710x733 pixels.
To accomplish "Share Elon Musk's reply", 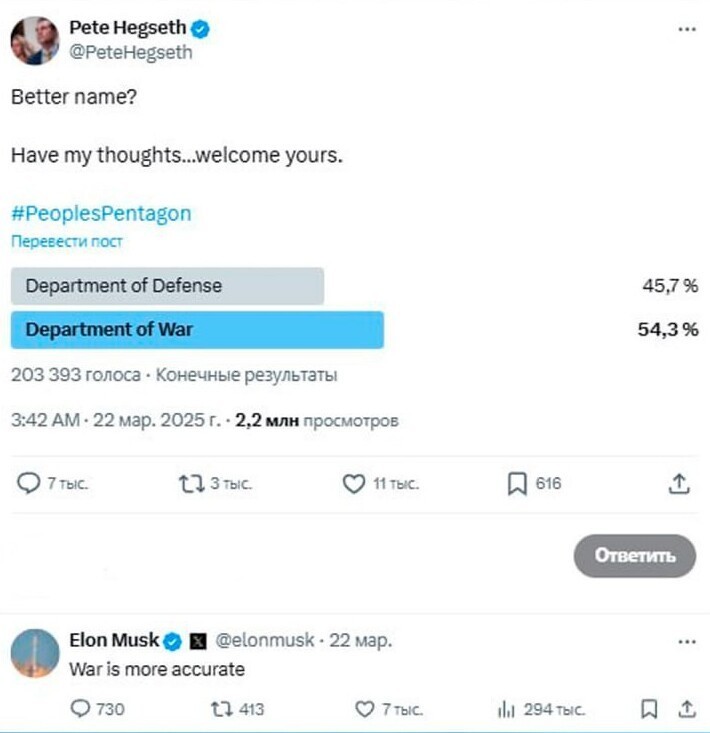I will click(687, 709).
